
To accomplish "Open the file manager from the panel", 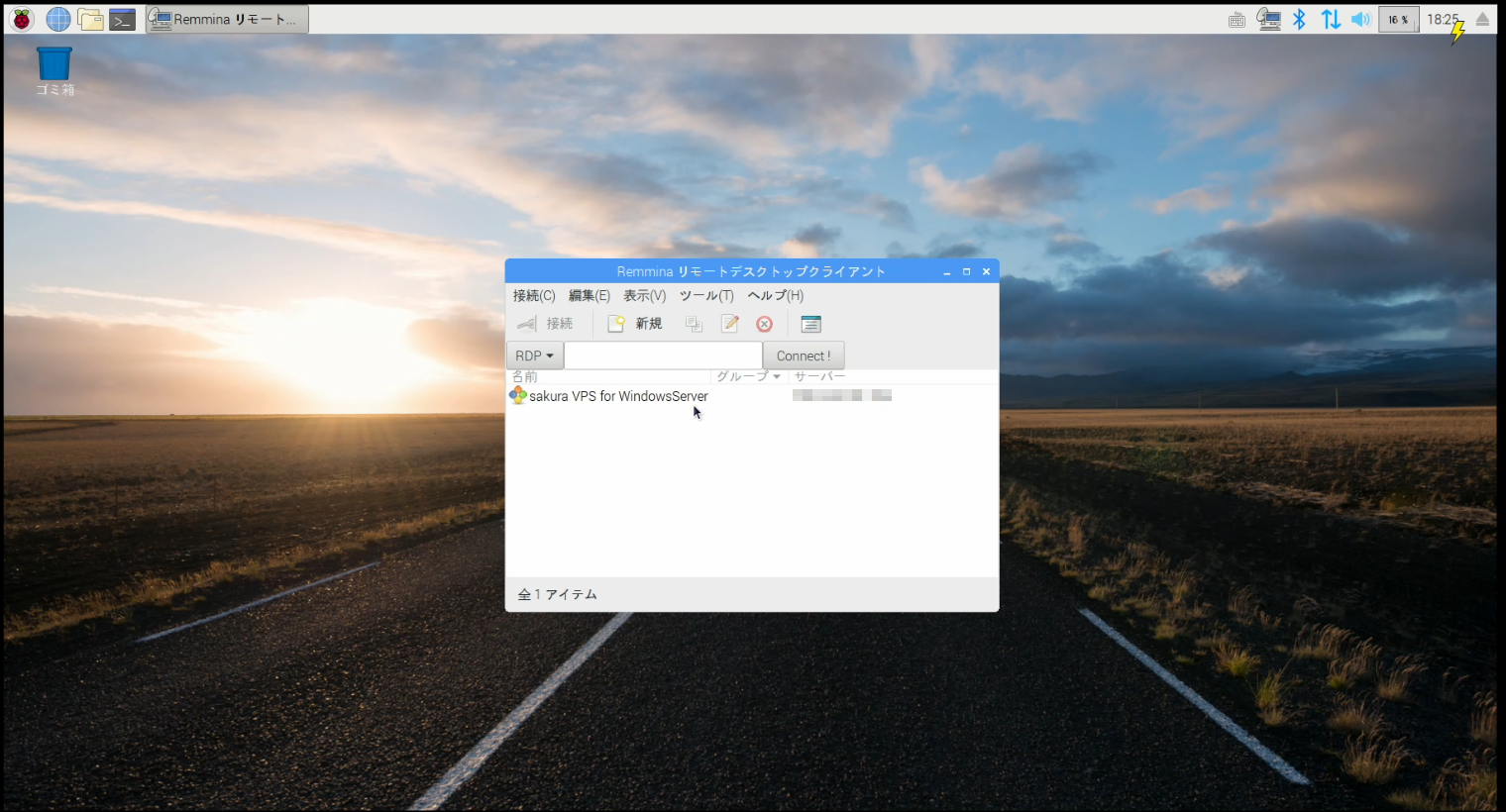I will pyautogui.click(x=91, y=19).
